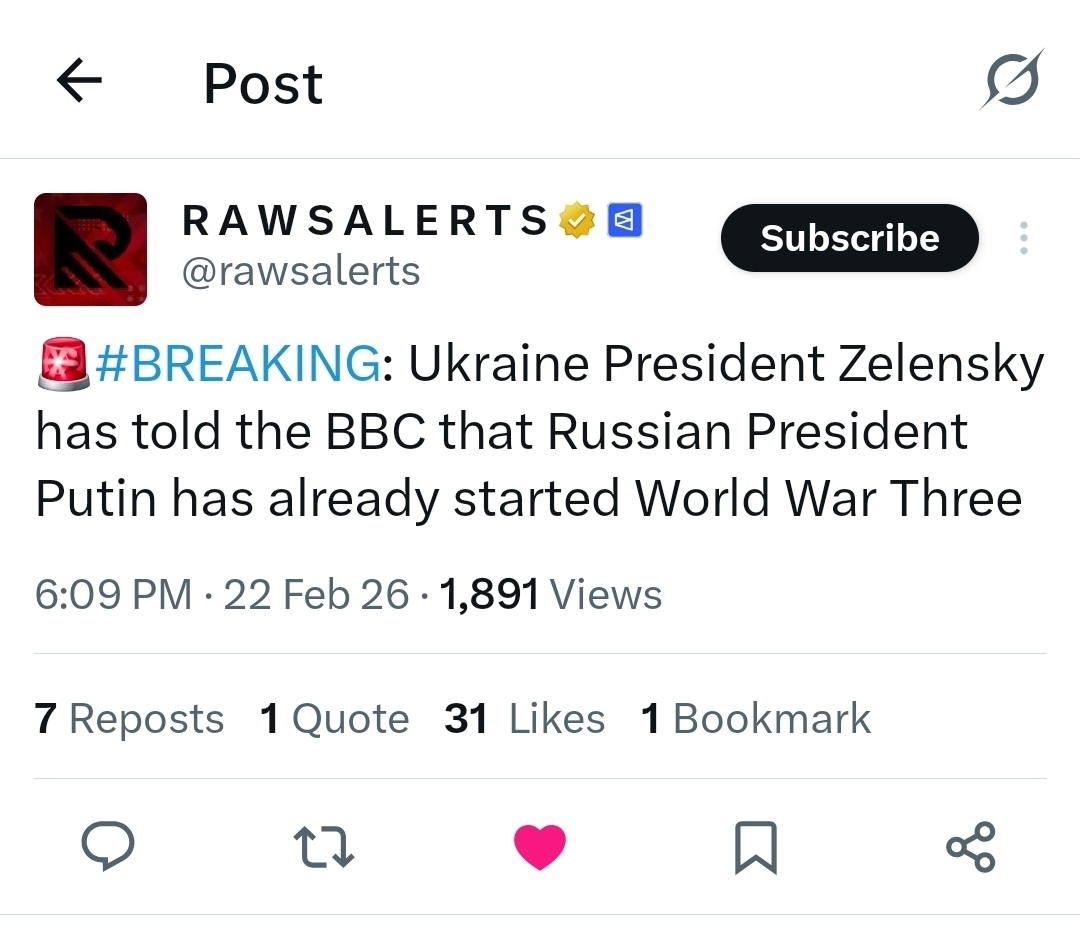Screen dimensions: 1080x932
Task: Toggle the bookmark icon
Action: click(x=756, y=847)
